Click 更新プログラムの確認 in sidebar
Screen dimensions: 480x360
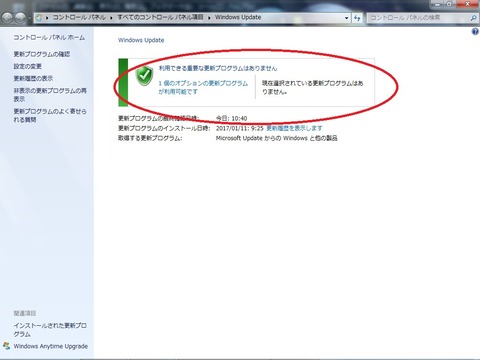coord(42,54)
